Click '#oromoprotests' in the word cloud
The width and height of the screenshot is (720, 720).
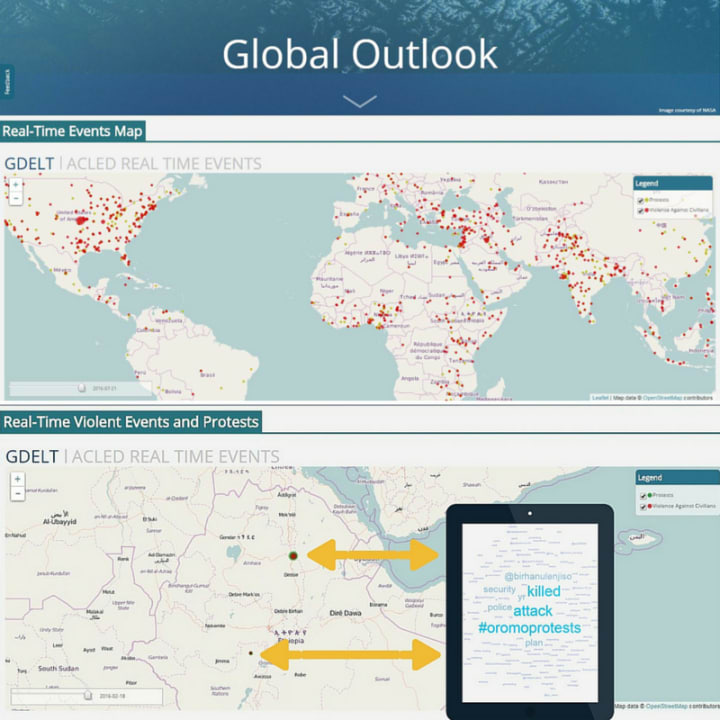tap(529, 628)
